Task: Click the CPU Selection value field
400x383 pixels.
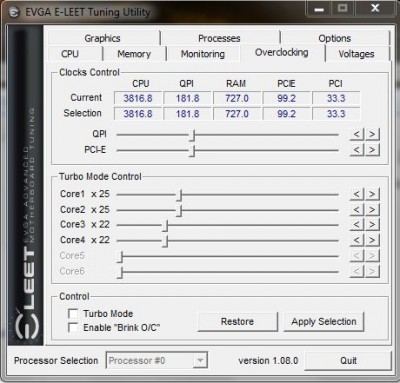Action: click(138, 114)
